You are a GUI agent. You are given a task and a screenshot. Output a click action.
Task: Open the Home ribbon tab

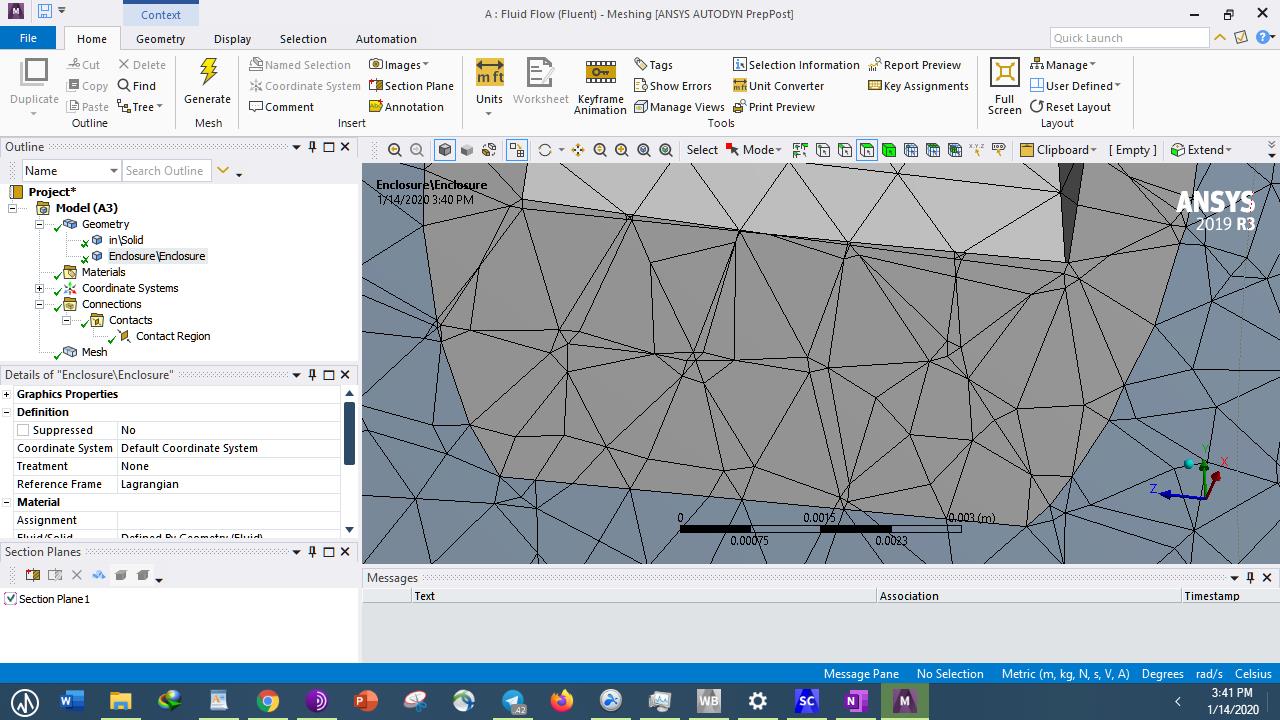[x=91, y=39]
